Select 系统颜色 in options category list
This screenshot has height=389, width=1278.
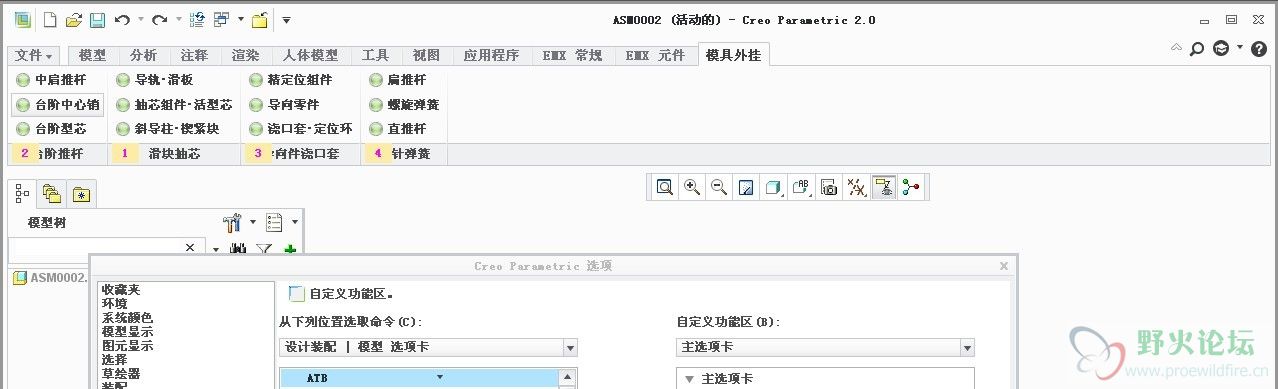127,317
